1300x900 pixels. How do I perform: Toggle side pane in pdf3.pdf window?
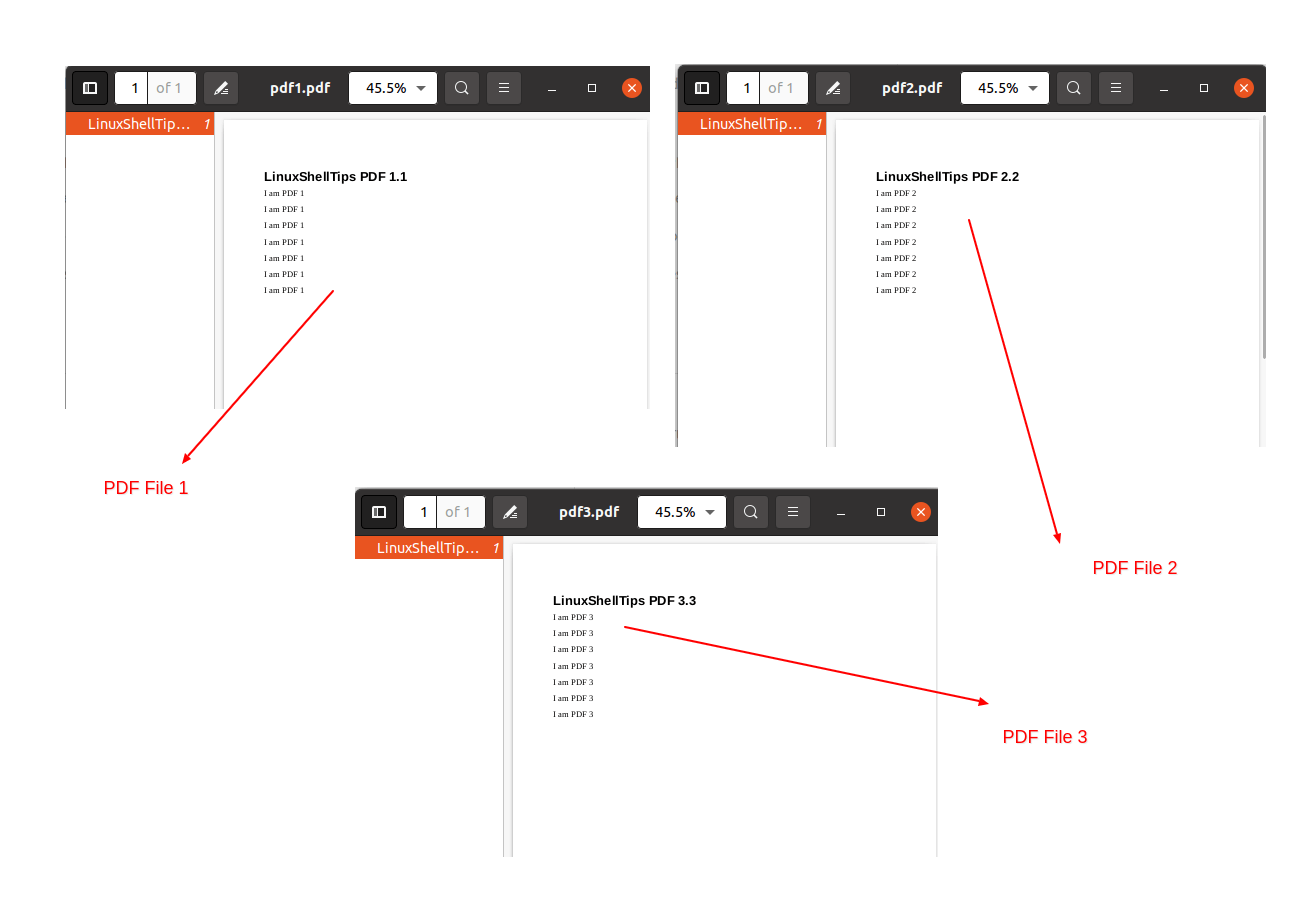(x=379, y=512)
